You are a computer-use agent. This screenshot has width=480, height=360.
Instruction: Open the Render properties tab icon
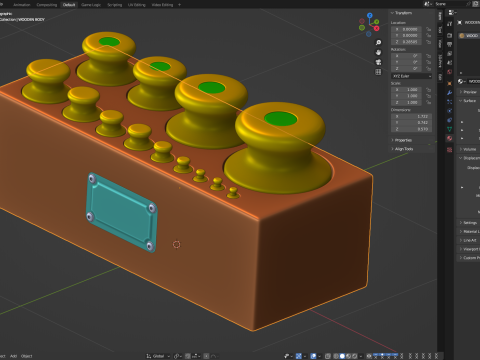[450, 35]
